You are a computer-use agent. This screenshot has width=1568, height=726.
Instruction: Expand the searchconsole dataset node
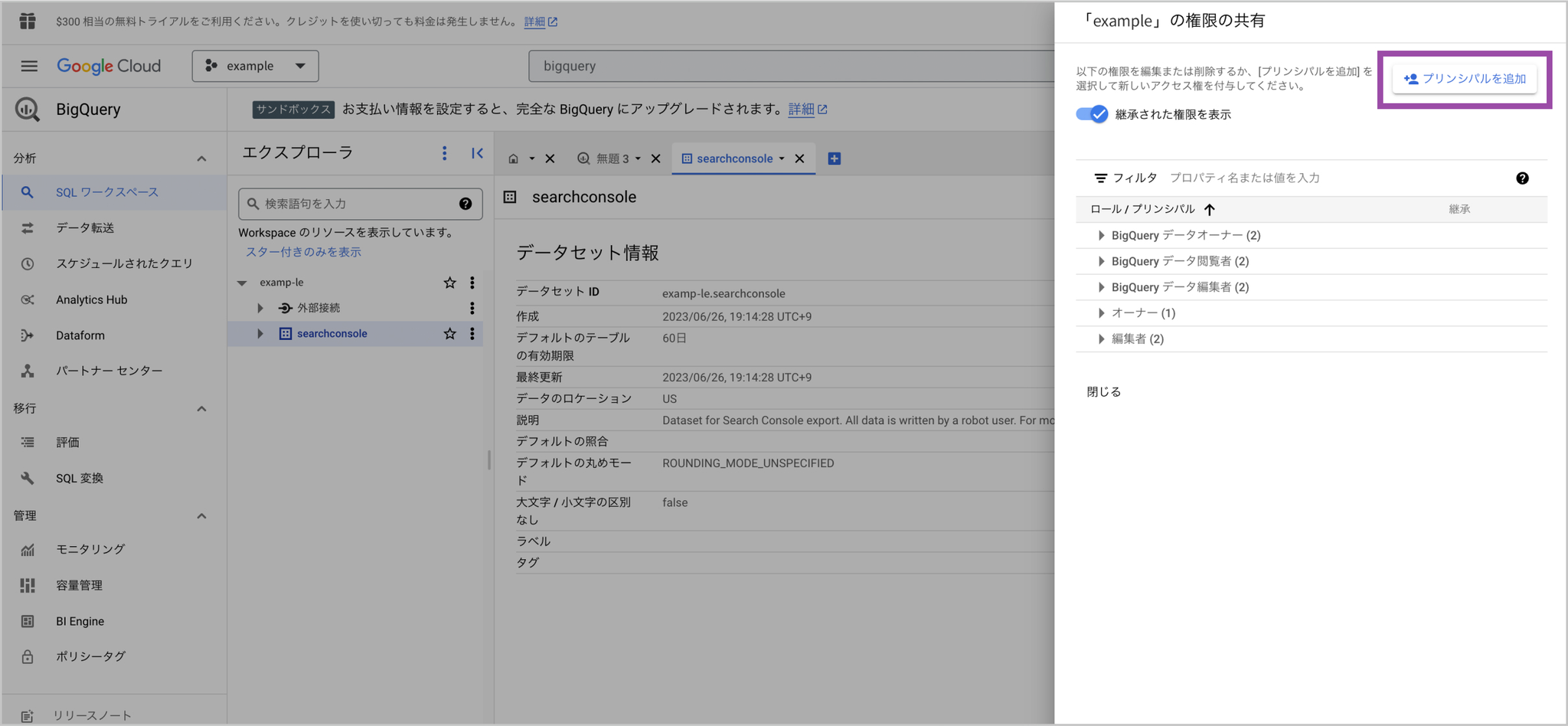click(x=260, y=333)
